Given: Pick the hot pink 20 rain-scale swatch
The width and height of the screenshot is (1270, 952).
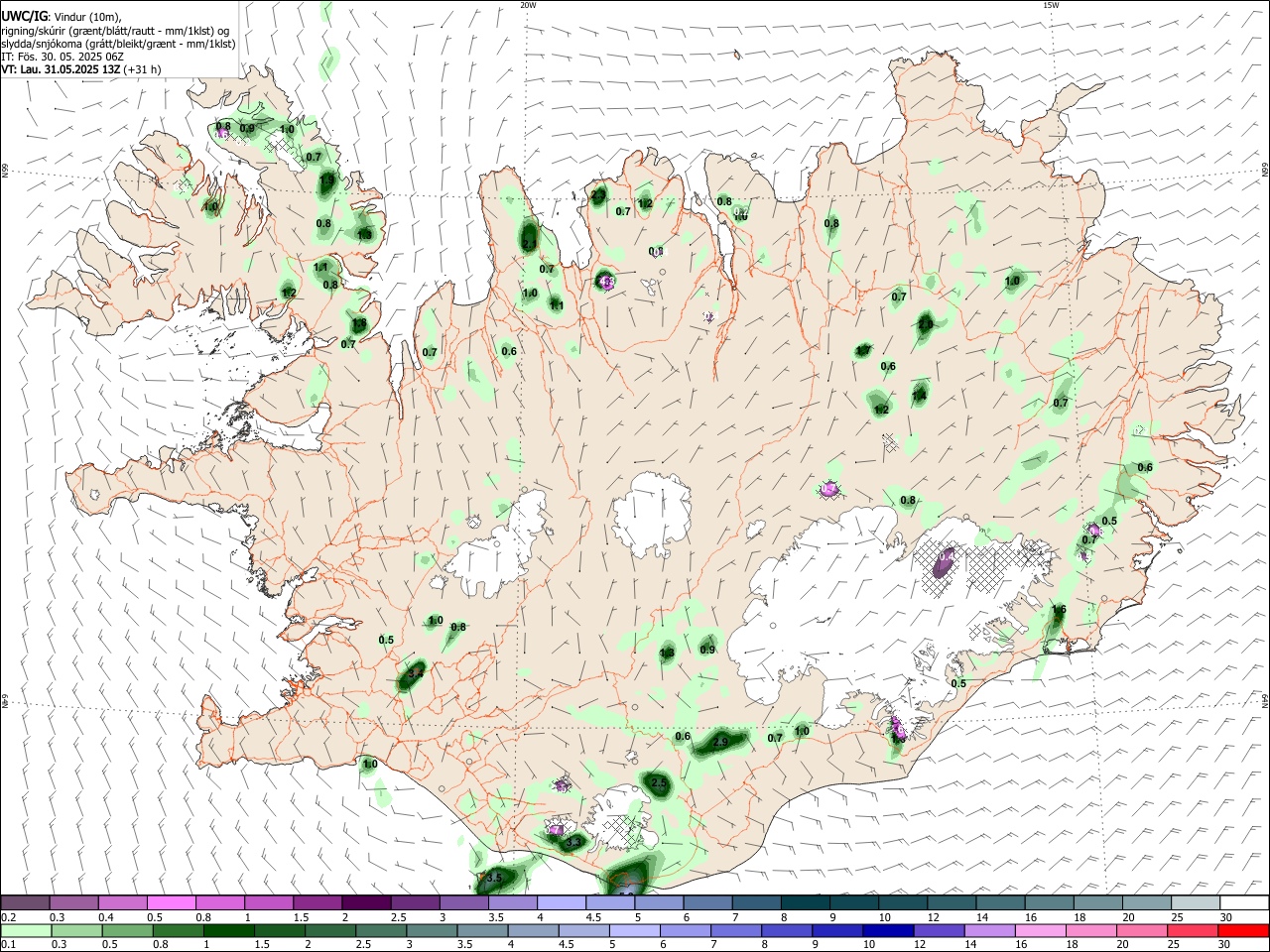Looking at the screenshot, I should coord(1142,930).
